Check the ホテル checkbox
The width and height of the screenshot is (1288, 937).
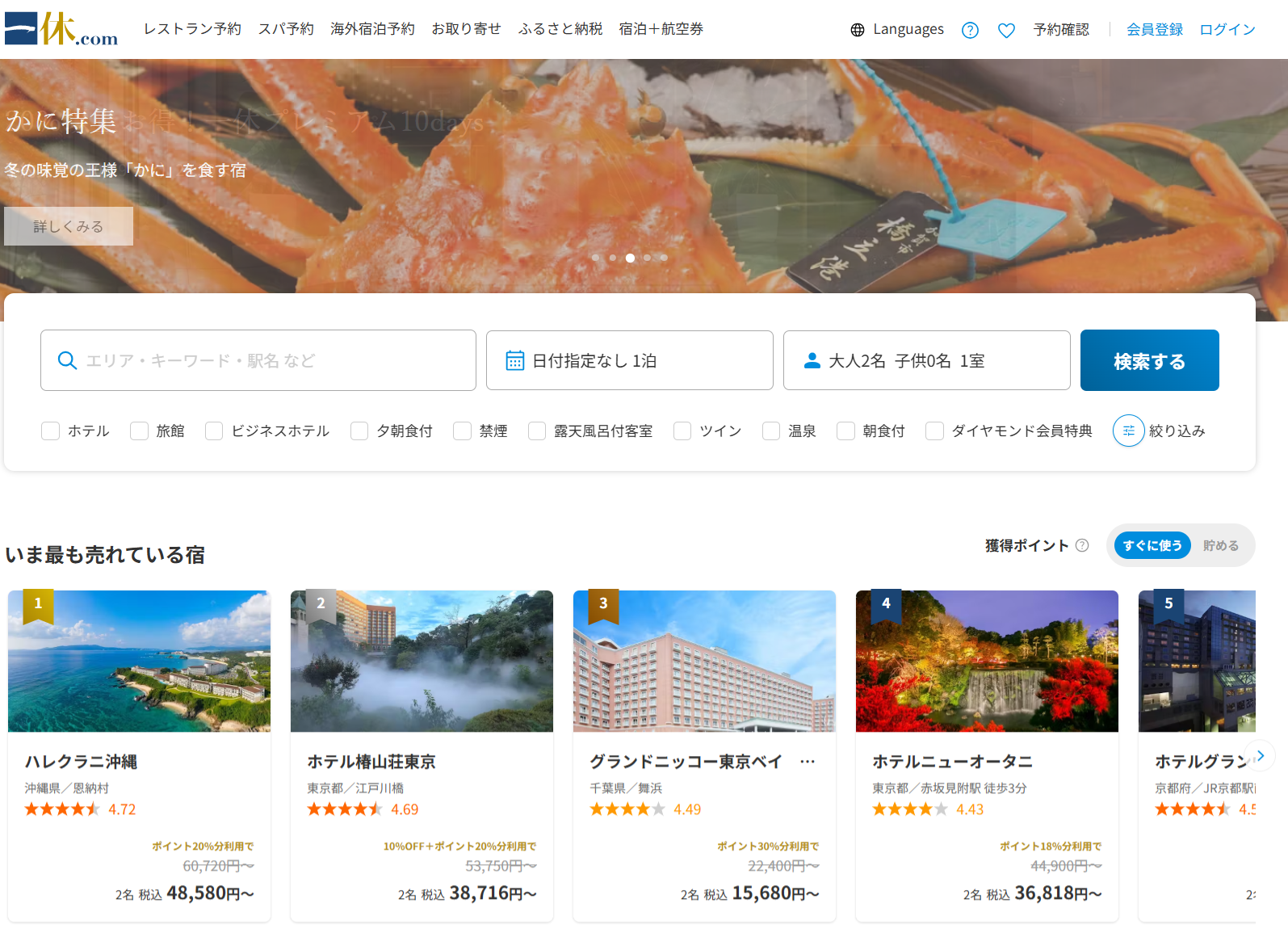pyautogui.click(x=51, y=431)
